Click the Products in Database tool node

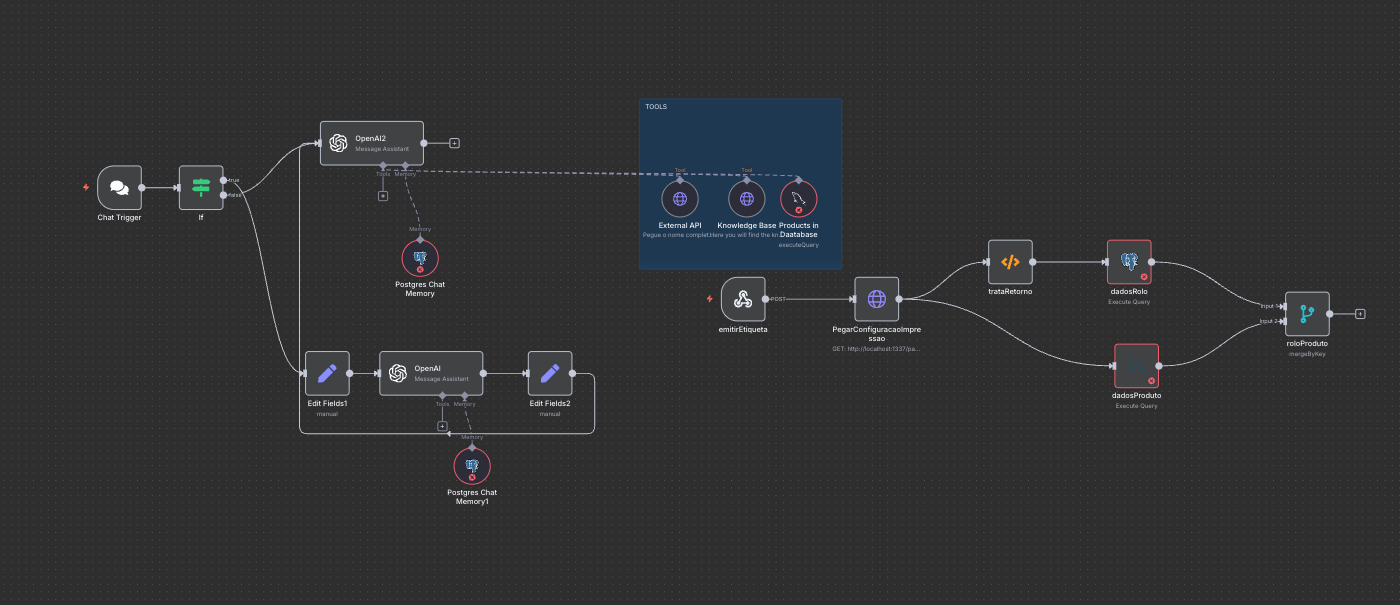click(x=798, y=199)
